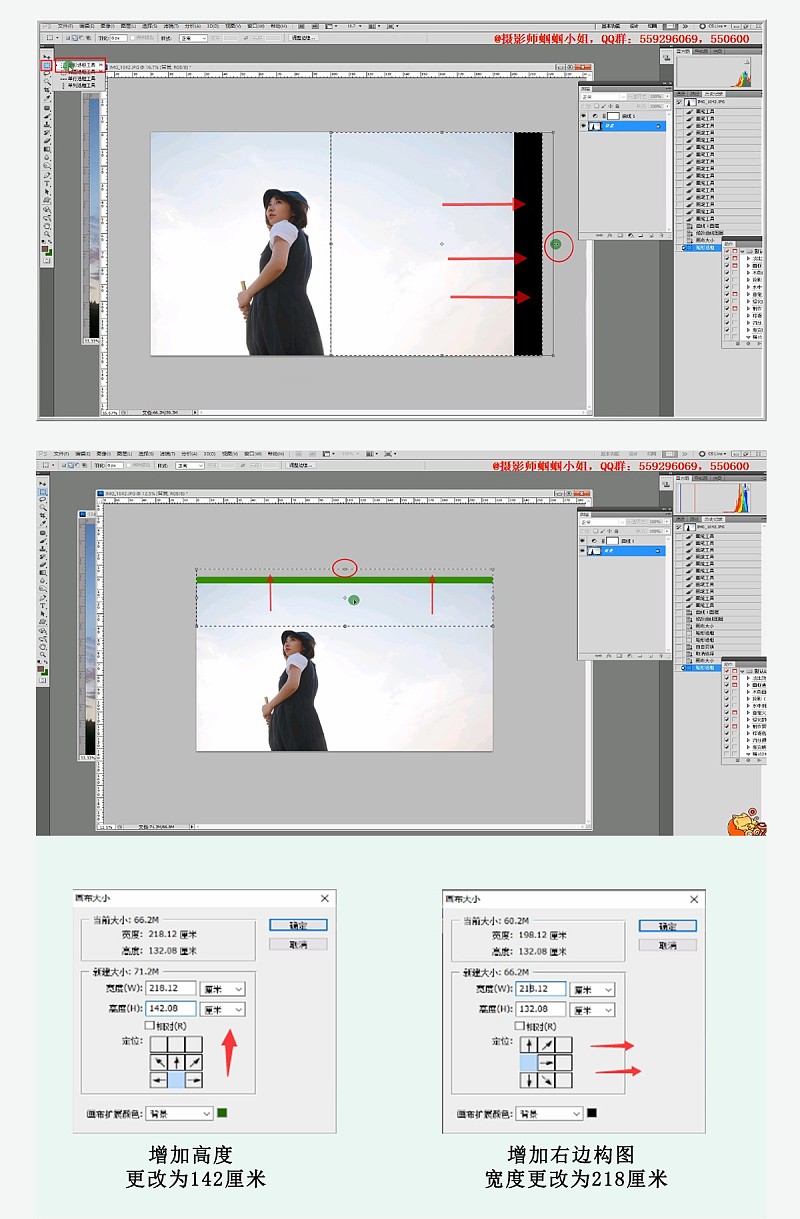Select right-arrow anchor cell in green-swatch dialog
This screenshot has width=800, height=1219.
coord(194,1080)
